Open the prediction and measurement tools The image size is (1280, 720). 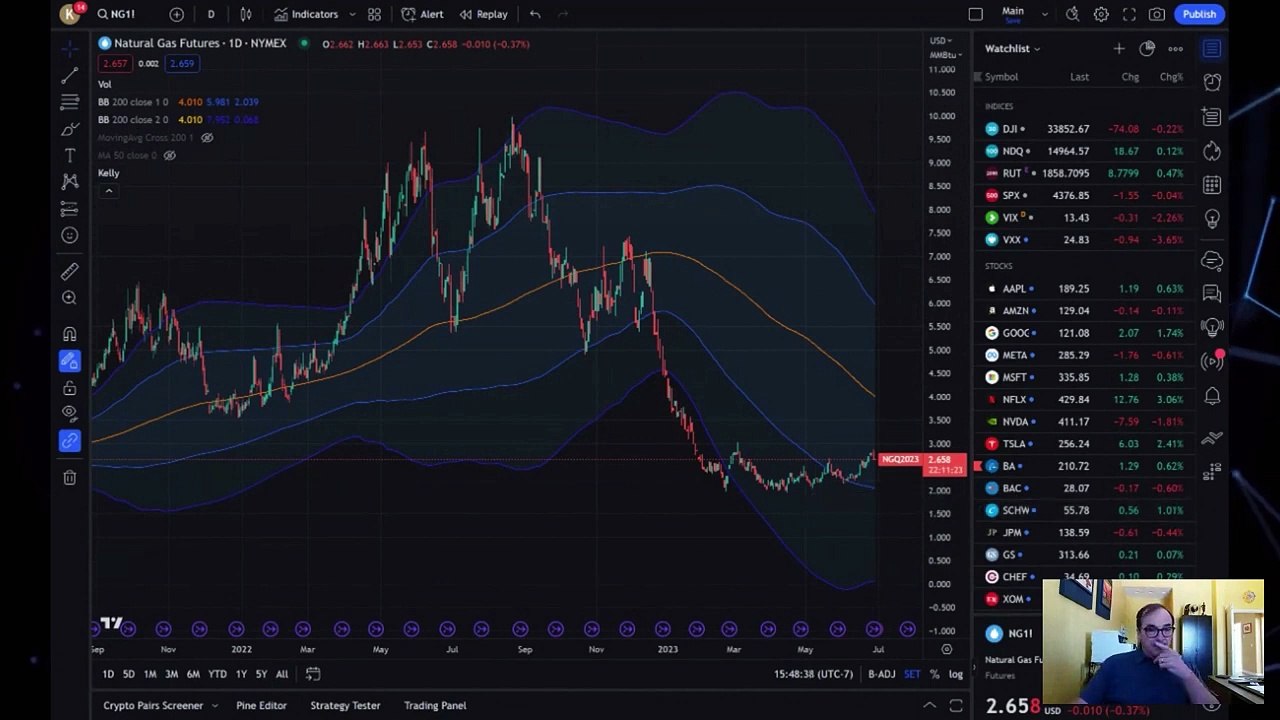coord(69,208)
